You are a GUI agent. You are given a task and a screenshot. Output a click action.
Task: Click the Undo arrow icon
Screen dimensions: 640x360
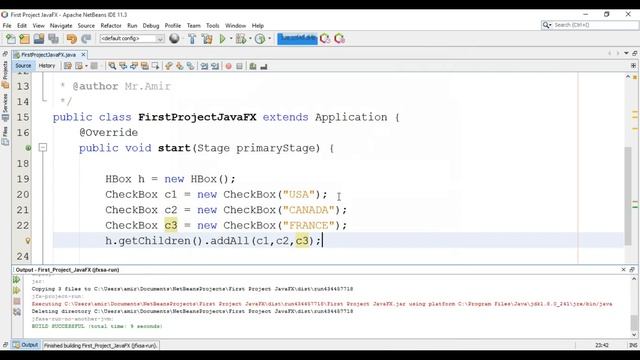coord(72,39)
